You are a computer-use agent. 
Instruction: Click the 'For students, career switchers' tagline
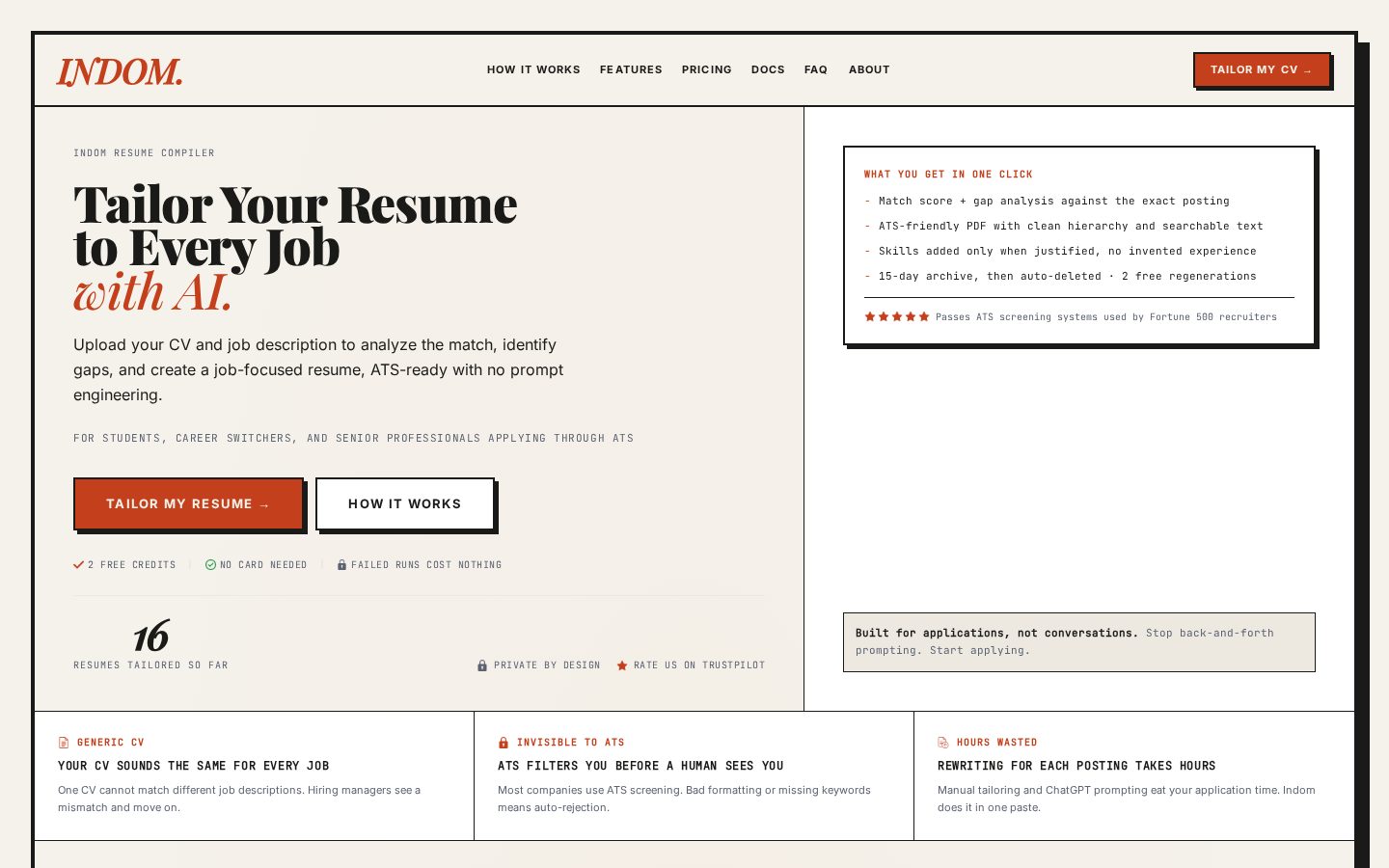[x=353, y=438]
